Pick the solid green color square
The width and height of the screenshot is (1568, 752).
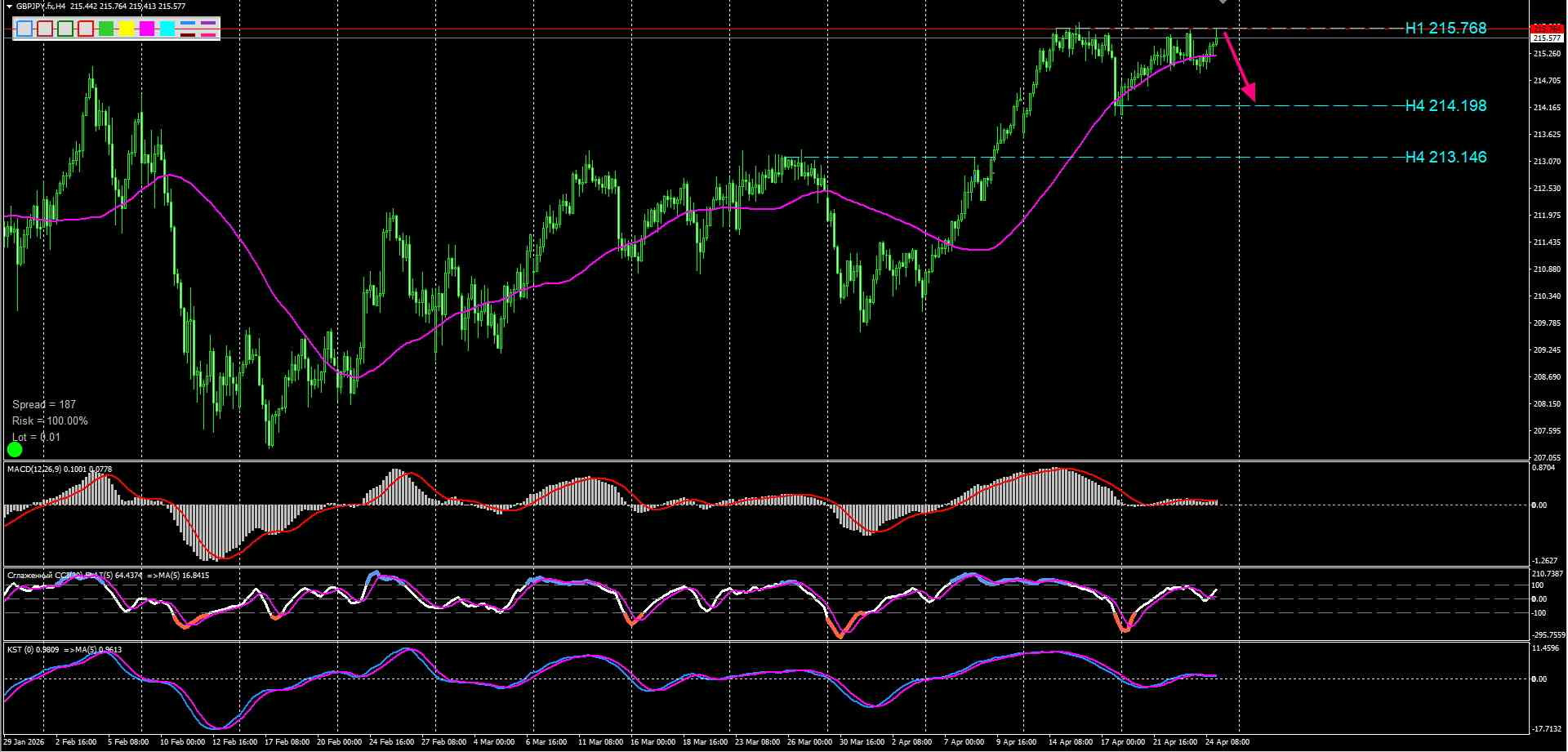pos(106,29)
